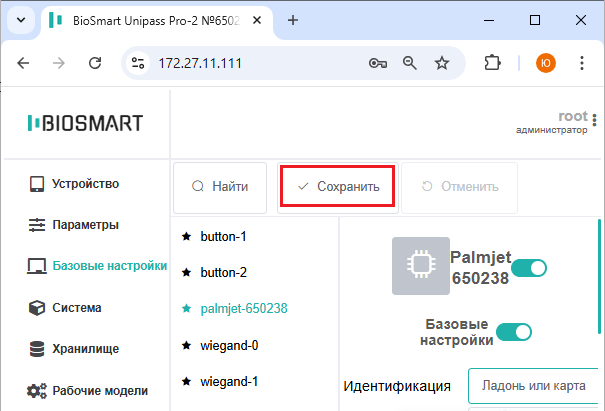Select the BioSmart Unipass Pro-2 tab
The image size is (605, 411).
pos(156,21)
